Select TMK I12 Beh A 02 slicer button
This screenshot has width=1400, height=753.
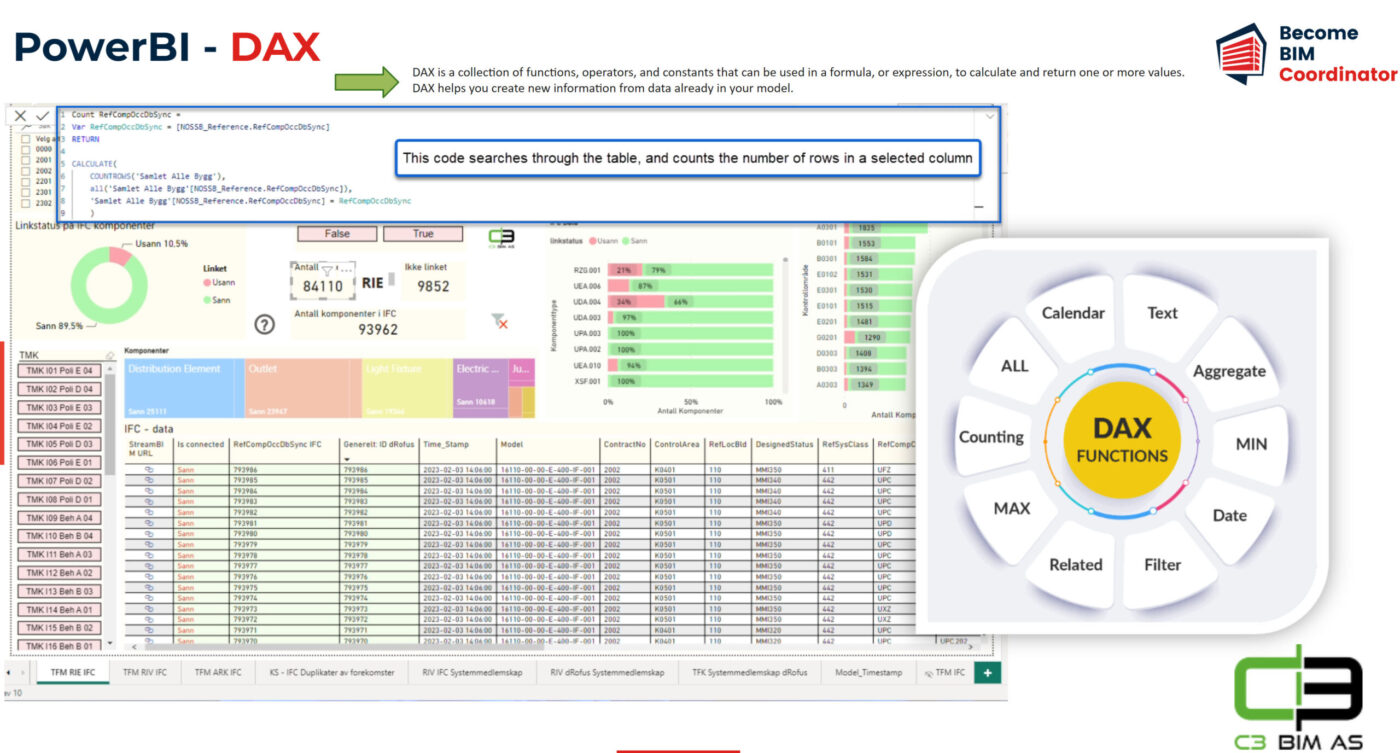point(59,573)
